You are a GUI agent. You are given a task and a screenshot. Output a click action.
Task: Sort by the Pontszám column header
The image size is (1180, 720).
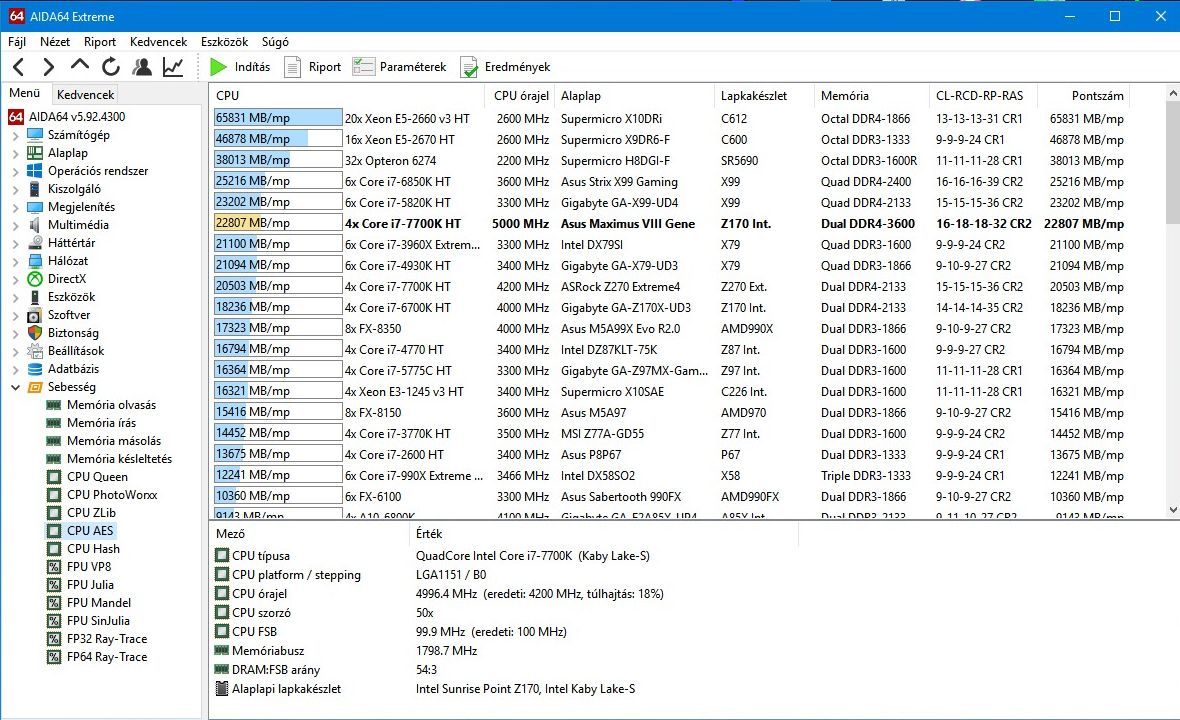pos(1084,96)
